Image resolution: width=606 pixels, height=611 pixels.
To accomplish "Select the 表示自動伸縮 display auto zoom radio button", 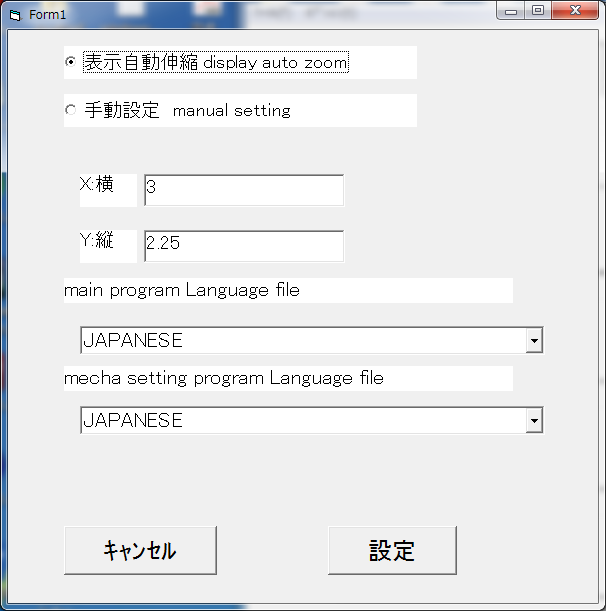I will (70, 62).
